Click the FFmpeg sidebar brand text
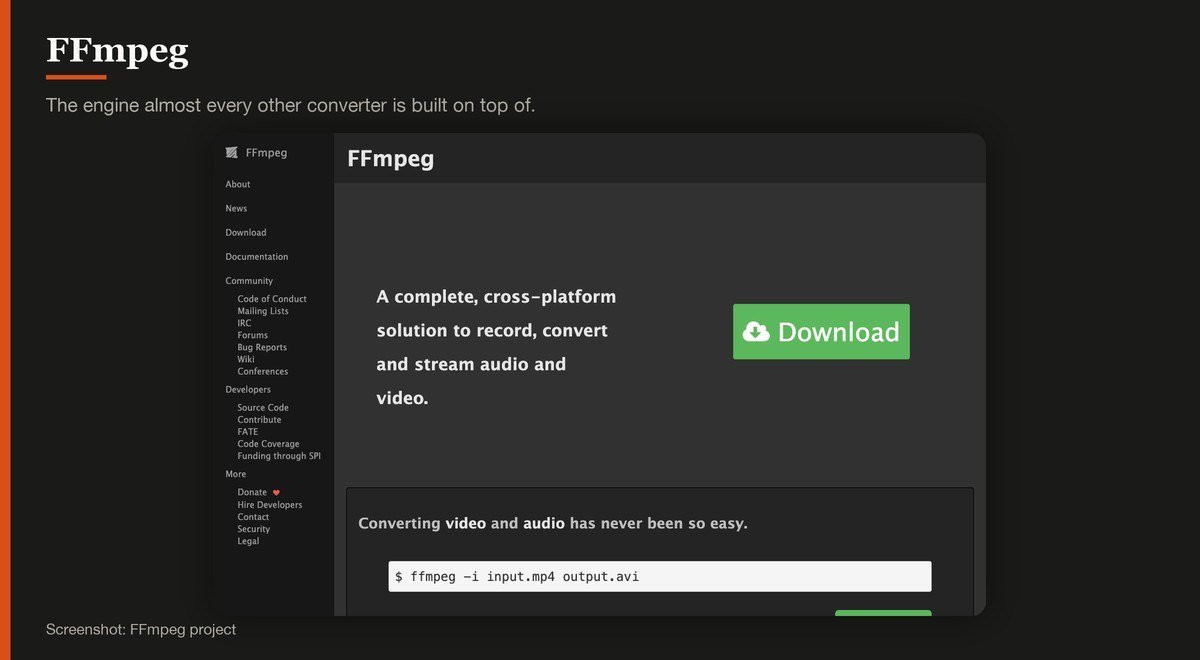 266,153
